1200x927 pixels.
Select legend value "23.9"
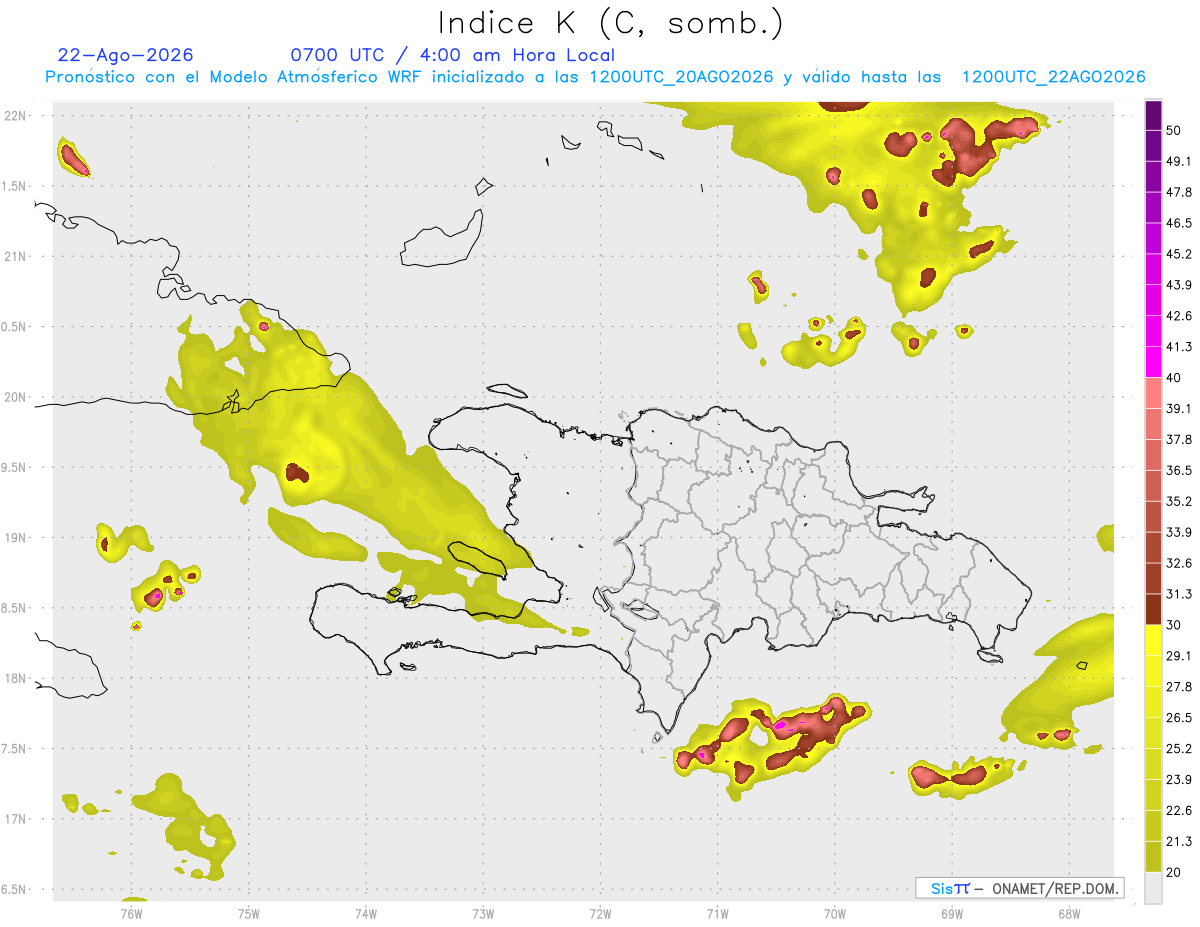pyautogui.click(x=1179, y=779)
